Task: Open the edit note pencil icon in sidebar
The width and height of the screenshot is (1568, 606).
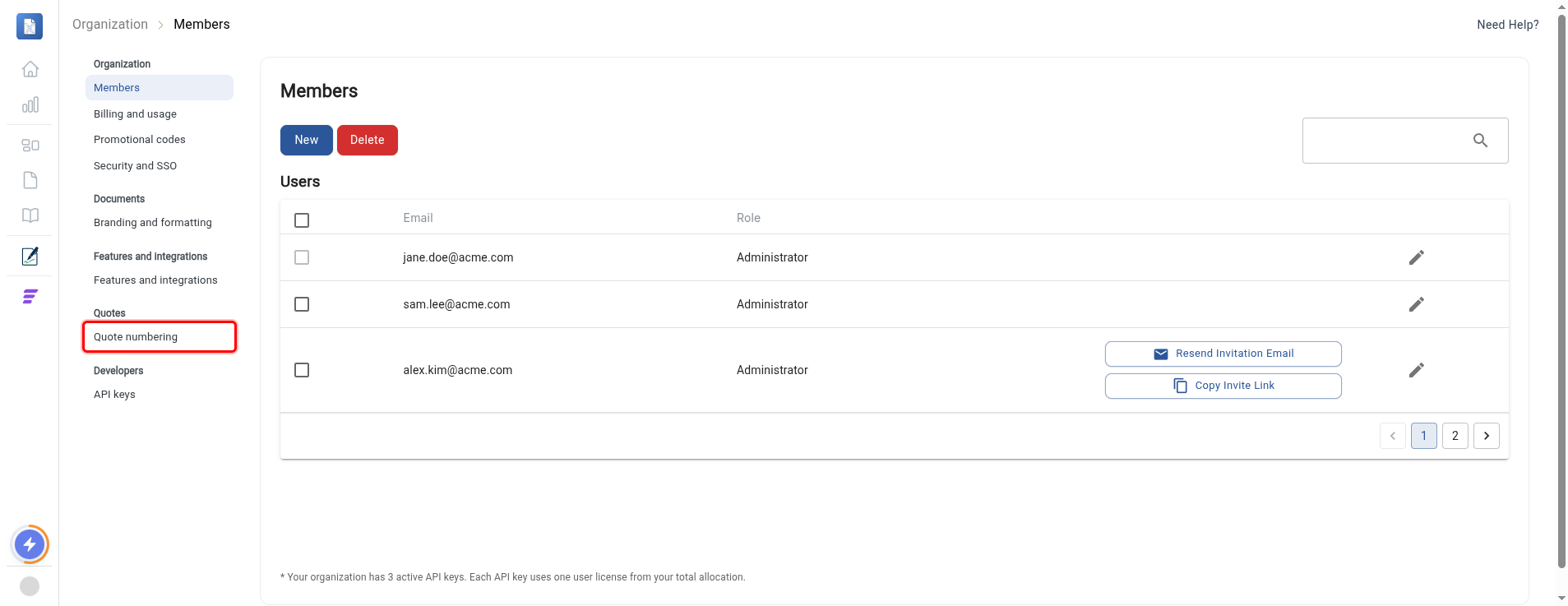Action: point(30,257)
